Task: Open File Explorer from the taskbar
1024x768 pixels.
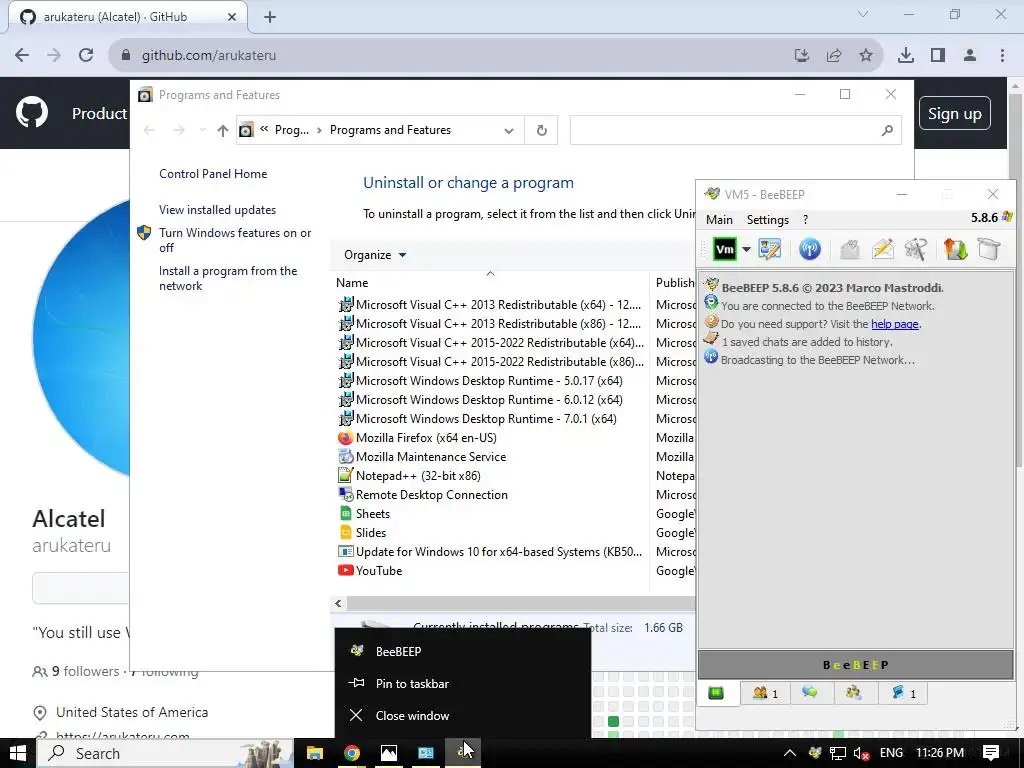Action: click(x=314, y=753)
